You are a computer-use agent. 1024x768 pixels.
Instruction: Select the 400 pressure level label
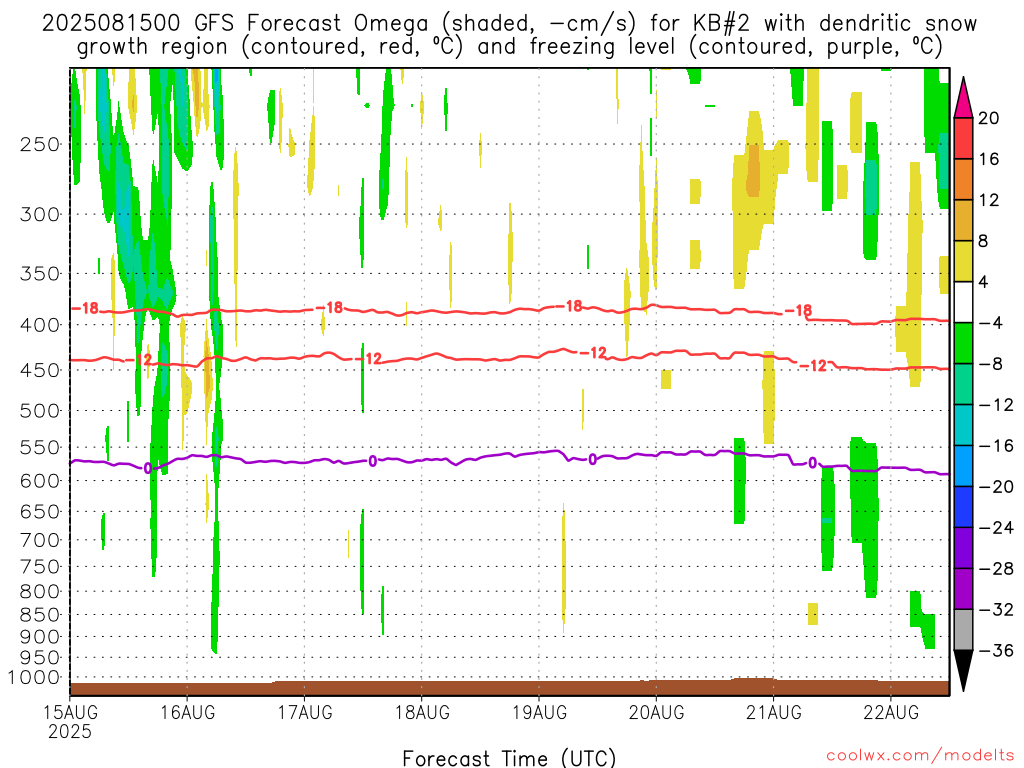tap(40, 325)
